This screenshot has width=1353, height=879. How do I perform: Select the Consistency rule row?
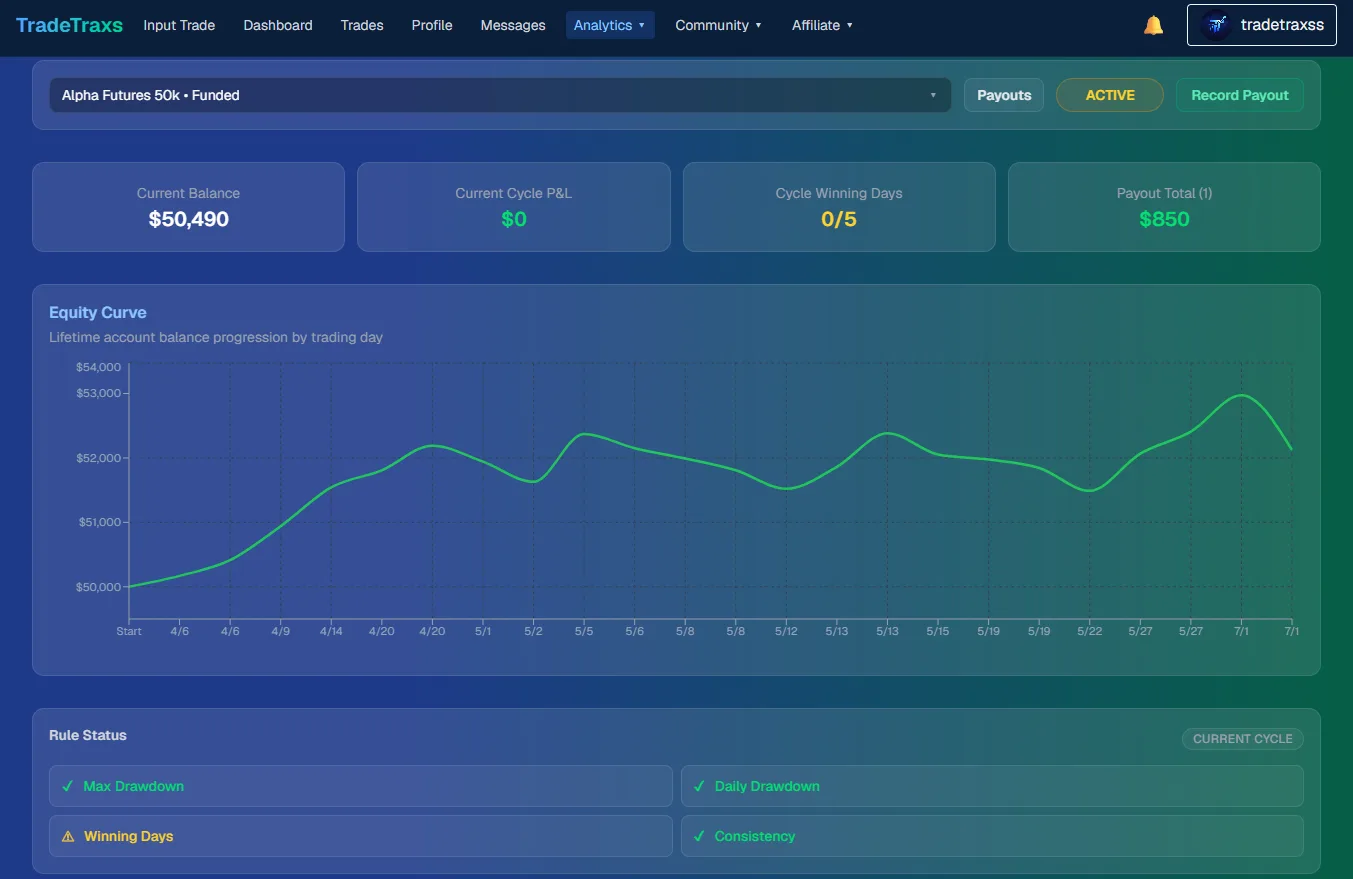[992, 836]
